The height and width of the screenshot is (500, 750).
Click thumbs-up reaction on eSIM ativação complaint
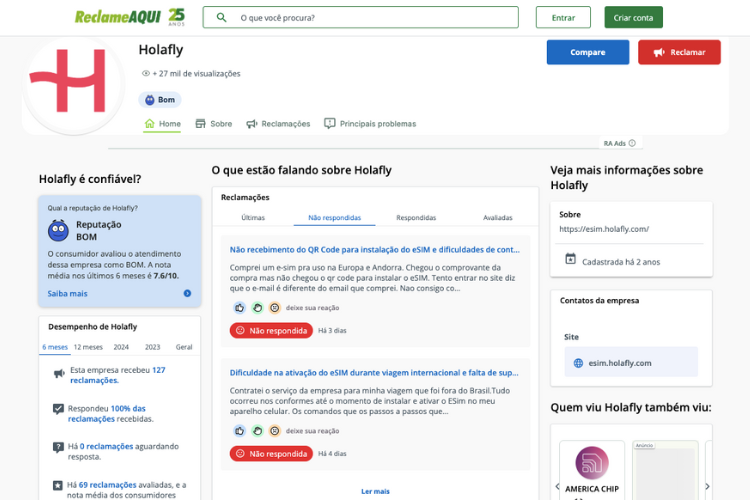tap(240, 431)
